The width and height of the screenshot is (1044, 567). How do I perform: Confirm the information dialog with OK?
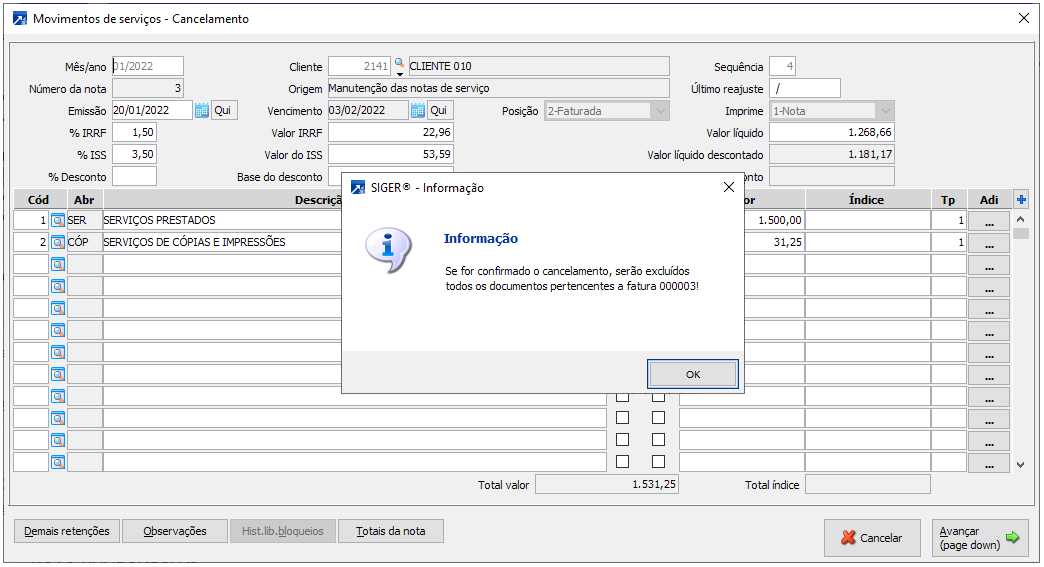692,374
